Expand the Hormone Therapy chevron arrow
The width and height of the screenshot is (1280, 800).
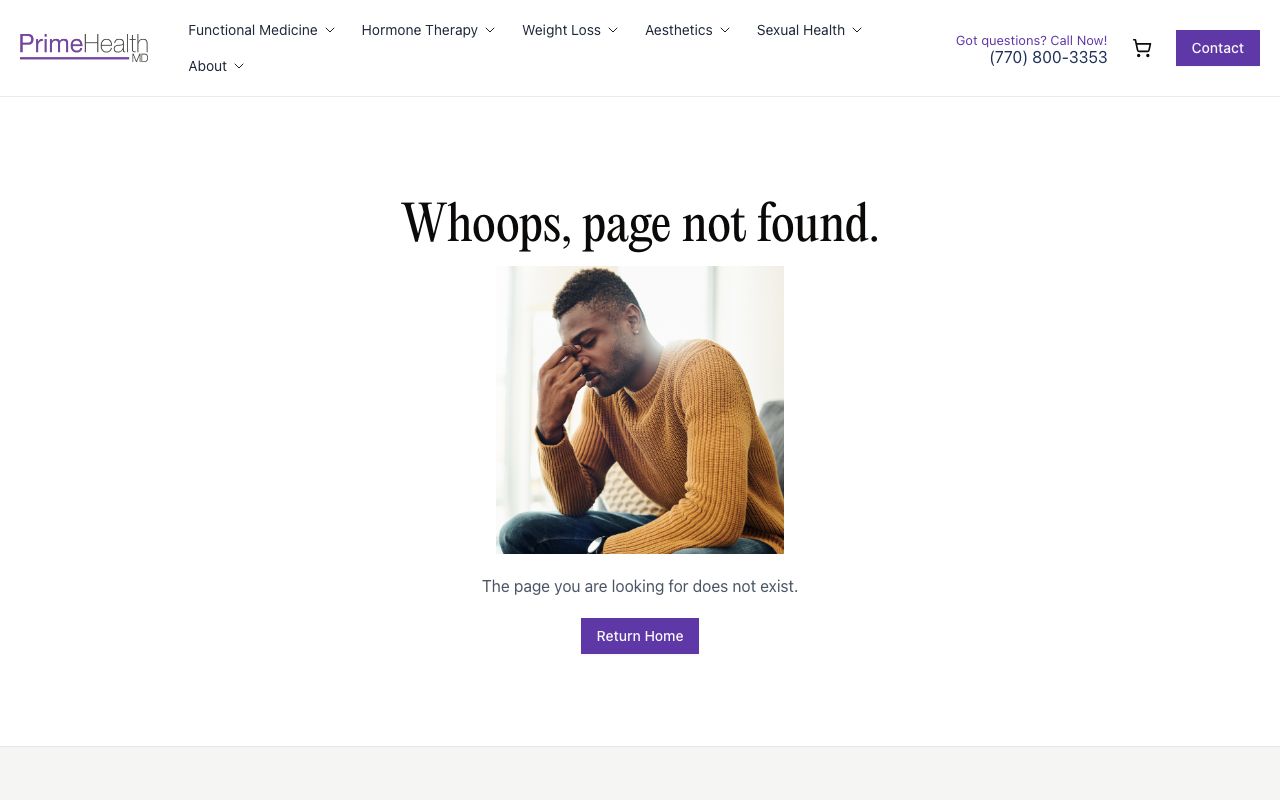[490, 30]
